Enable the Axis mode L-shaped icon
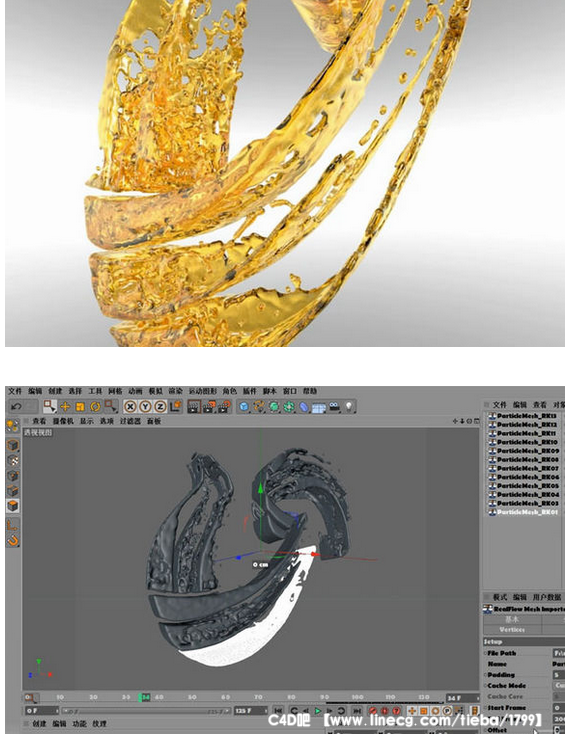 pyautogui.click(x=13, y=525)
